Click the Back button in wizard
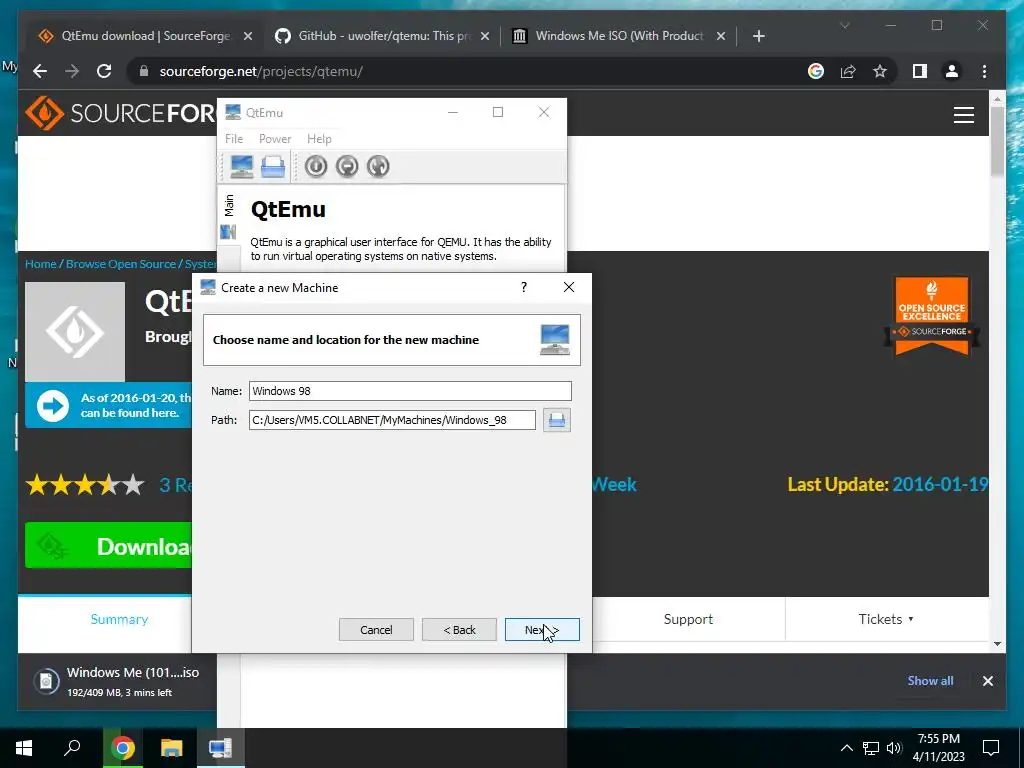 click(x=459, y=630)
